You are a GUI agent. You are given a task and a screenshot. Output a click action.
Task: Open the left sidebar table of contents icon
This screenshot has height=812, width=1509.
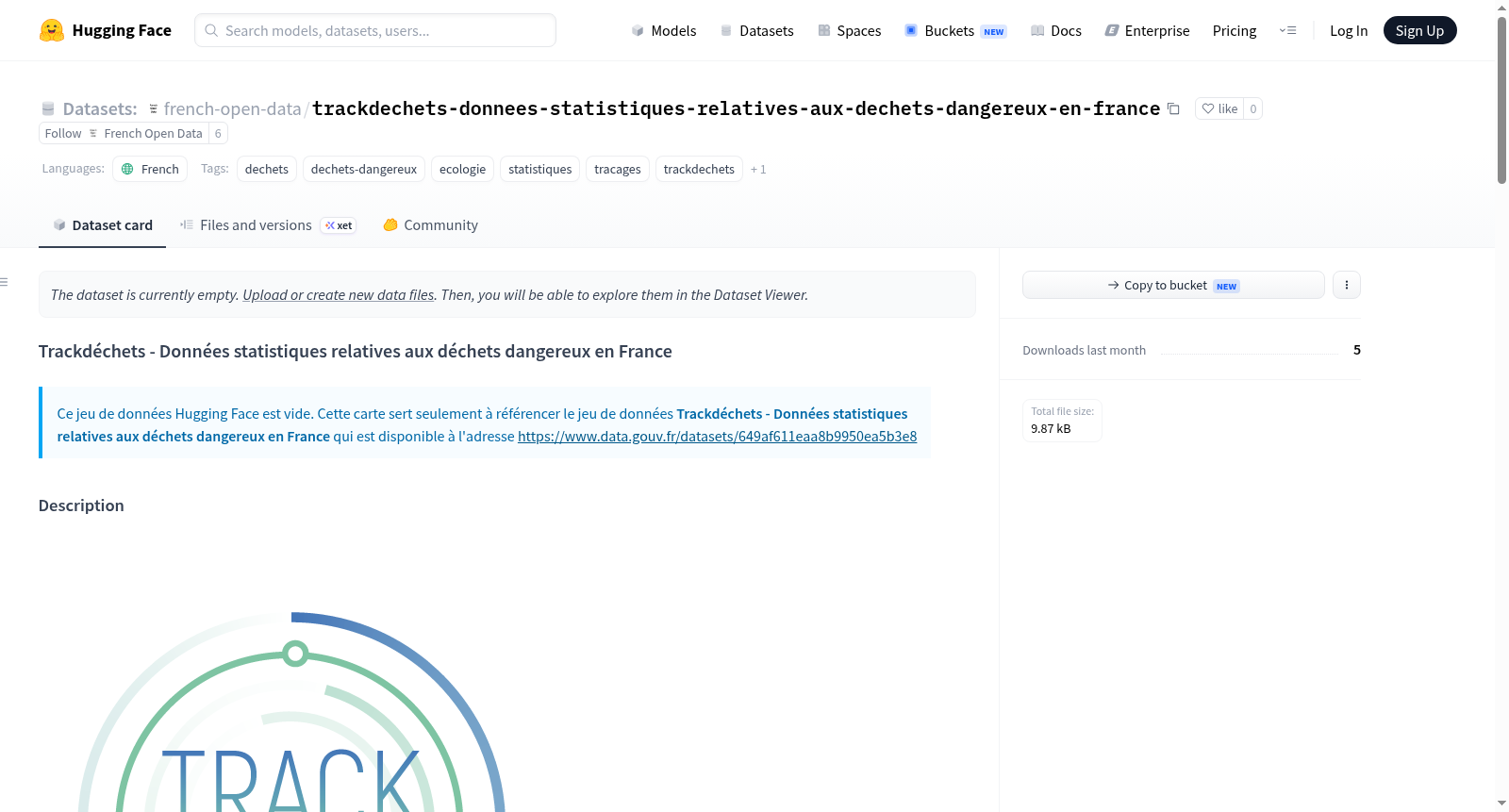tap(4, 282)
